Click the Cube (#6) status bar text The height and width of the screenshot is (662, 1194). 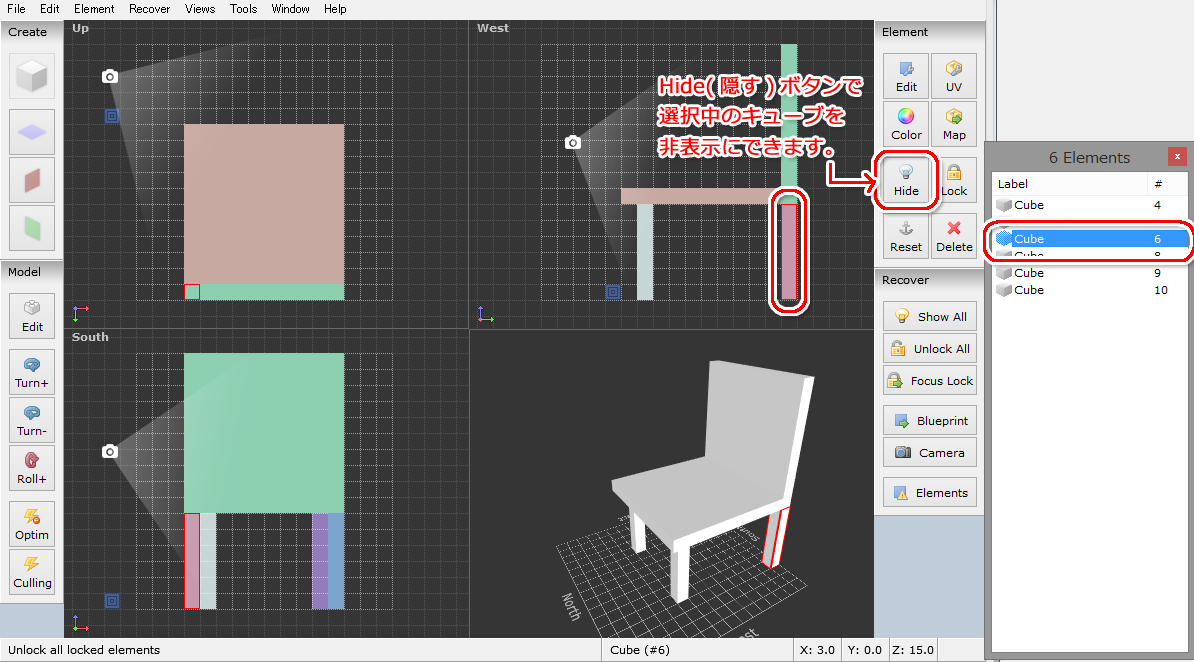click(x=640, y=650)
